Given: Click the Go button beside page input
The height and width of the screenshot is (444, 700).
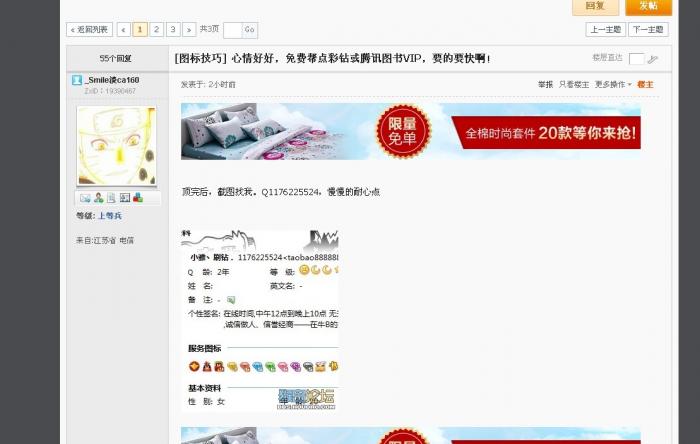Looking at the screenshot, I should pos(250,30).
